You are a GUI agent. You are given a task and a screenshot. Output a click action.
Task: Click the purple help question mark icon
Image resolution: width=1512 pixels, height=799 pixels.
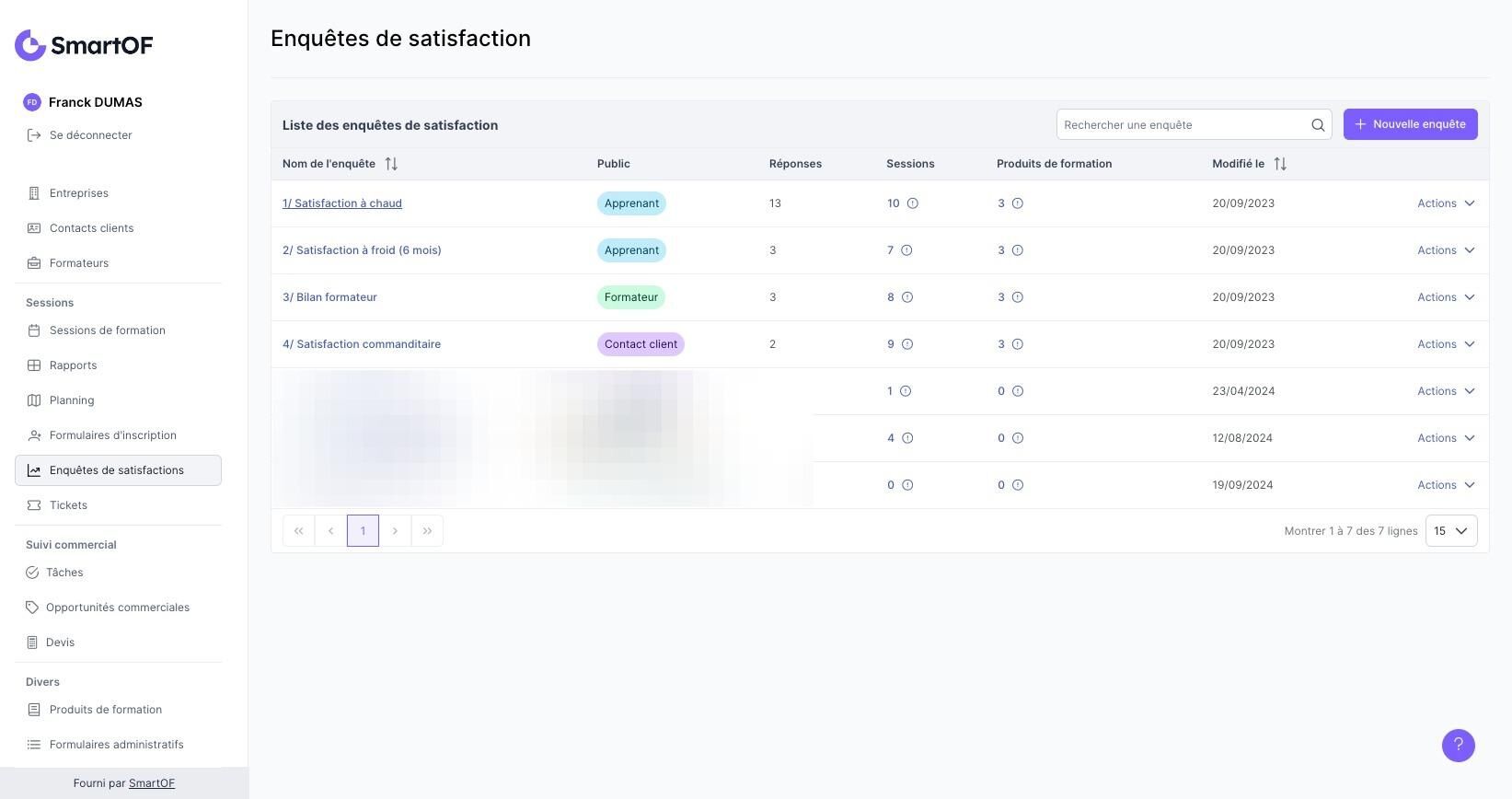(1458, 746)
